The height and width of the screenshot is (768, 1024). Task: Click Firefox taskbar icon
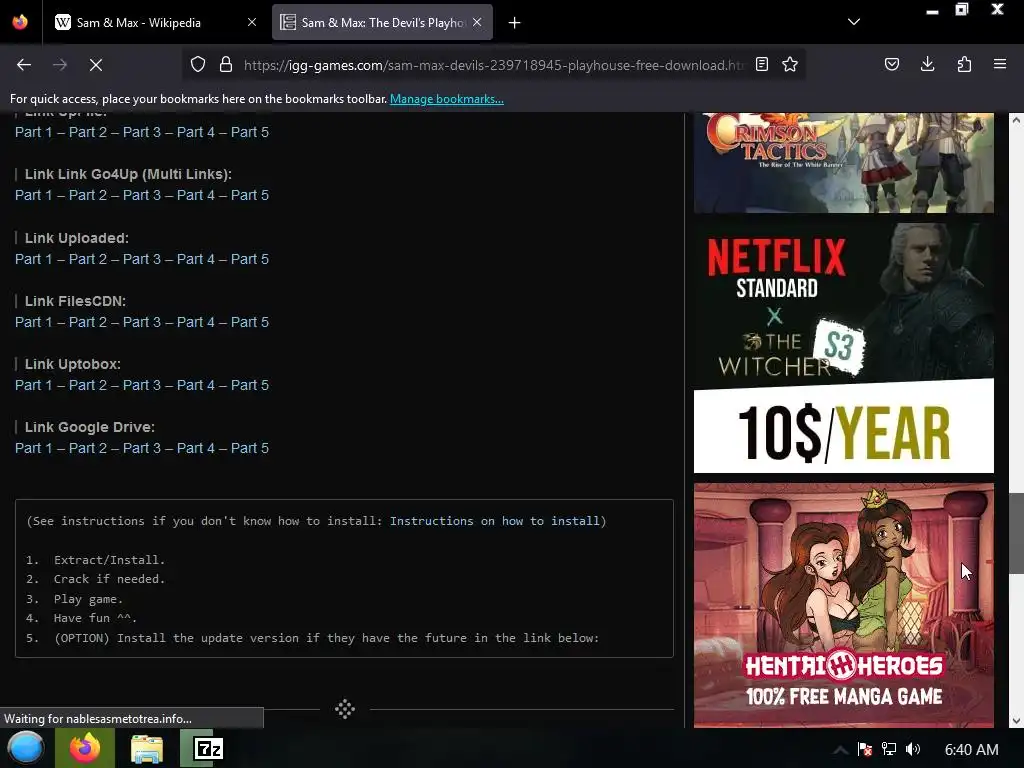pos(84,748)
